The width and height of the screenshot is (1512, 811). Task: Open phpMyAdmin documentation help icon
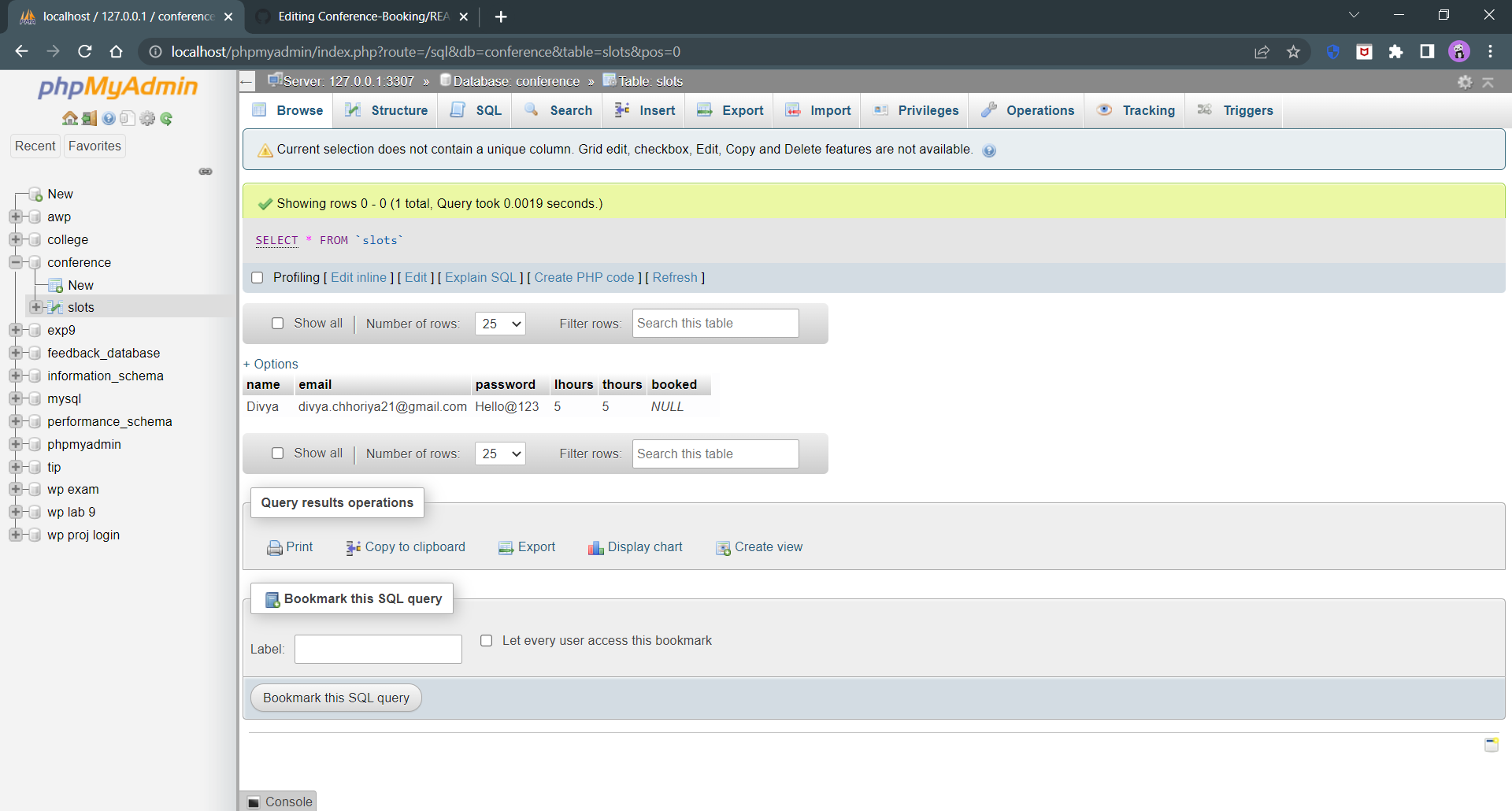[x=109, y=118]
